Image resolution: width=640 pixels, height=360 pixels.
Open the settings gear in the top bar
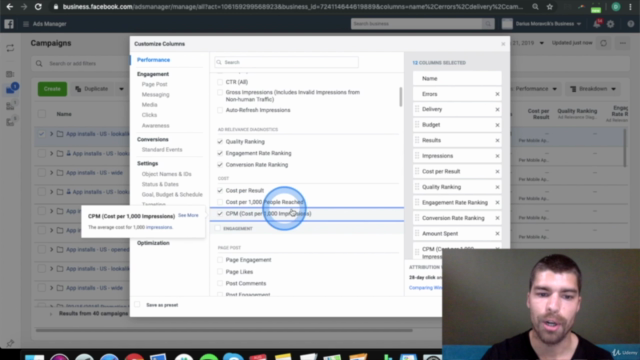pos(611,24)
